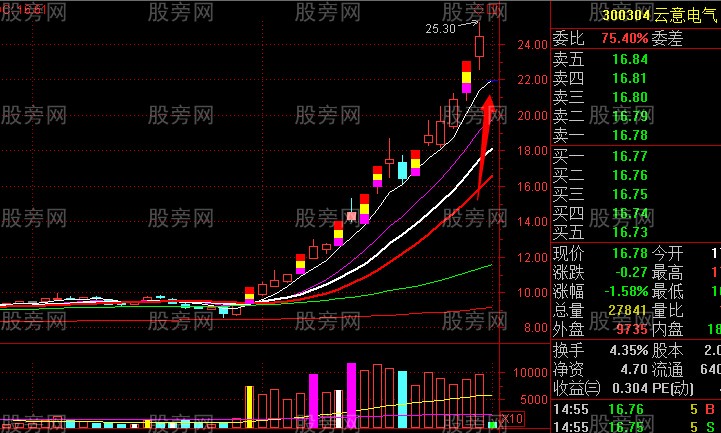Click the 内盘 label
721x433 pixels.
(668, 329)
